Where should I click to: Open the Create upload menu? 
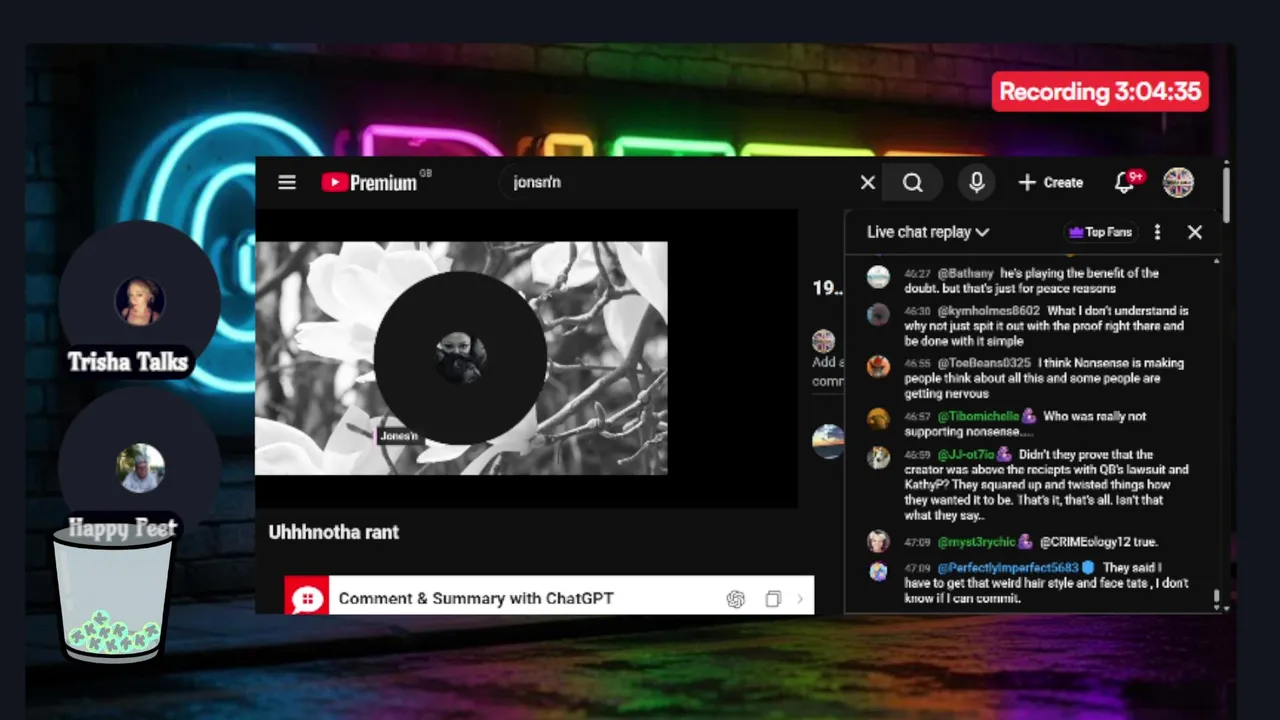(1051, 182)
